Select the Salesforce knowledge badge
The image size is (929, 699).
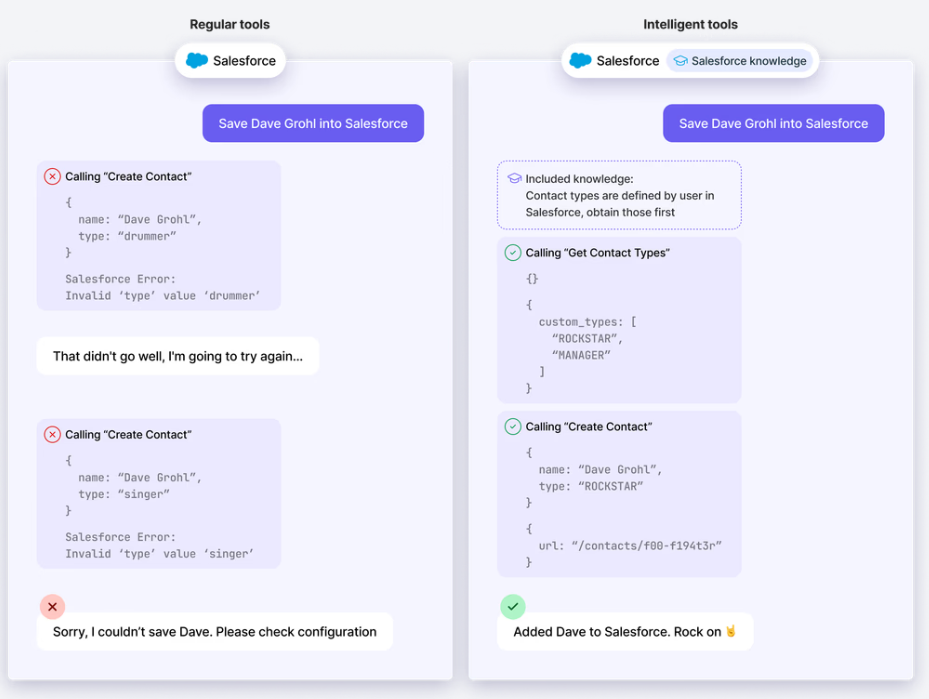coord(739,61)
